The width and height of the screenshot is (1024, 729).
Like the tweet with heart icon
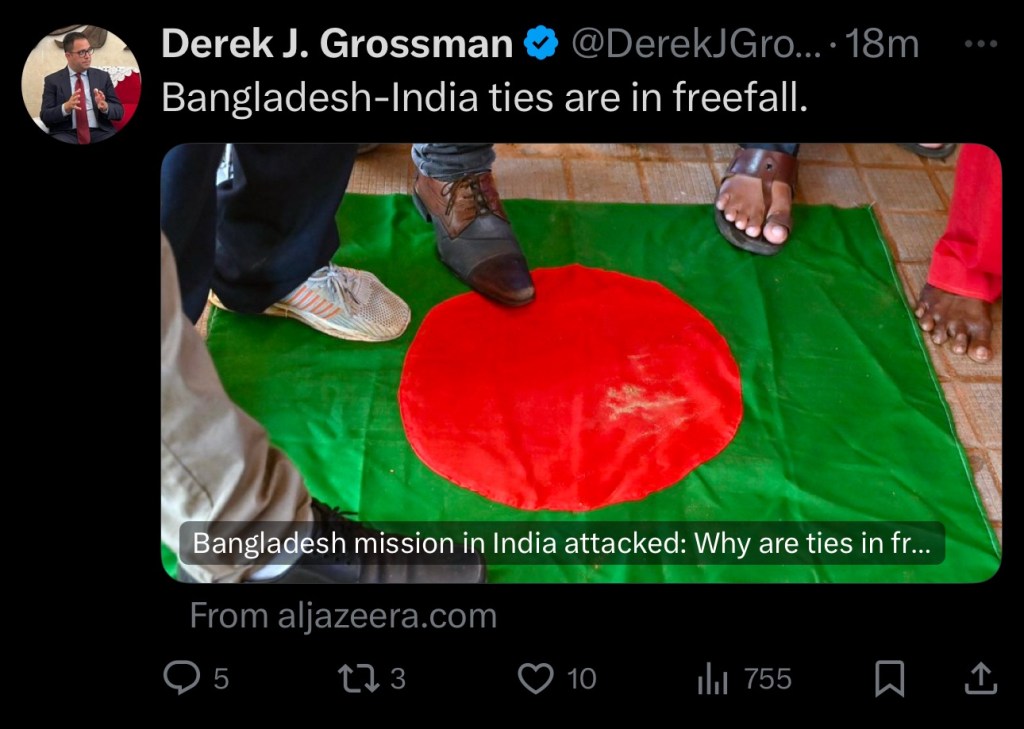click(536, 678)
